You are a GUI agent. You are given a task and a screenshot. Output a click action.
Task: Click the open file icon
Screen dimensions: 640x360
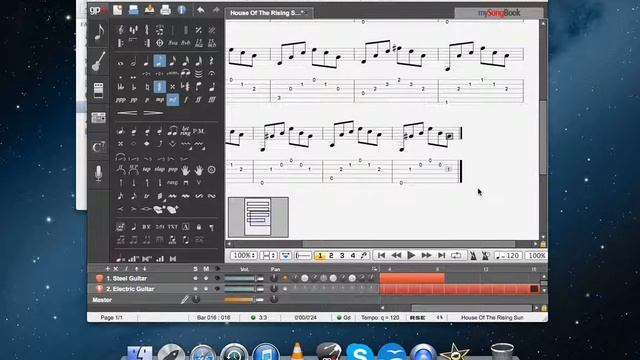[133, 10]
